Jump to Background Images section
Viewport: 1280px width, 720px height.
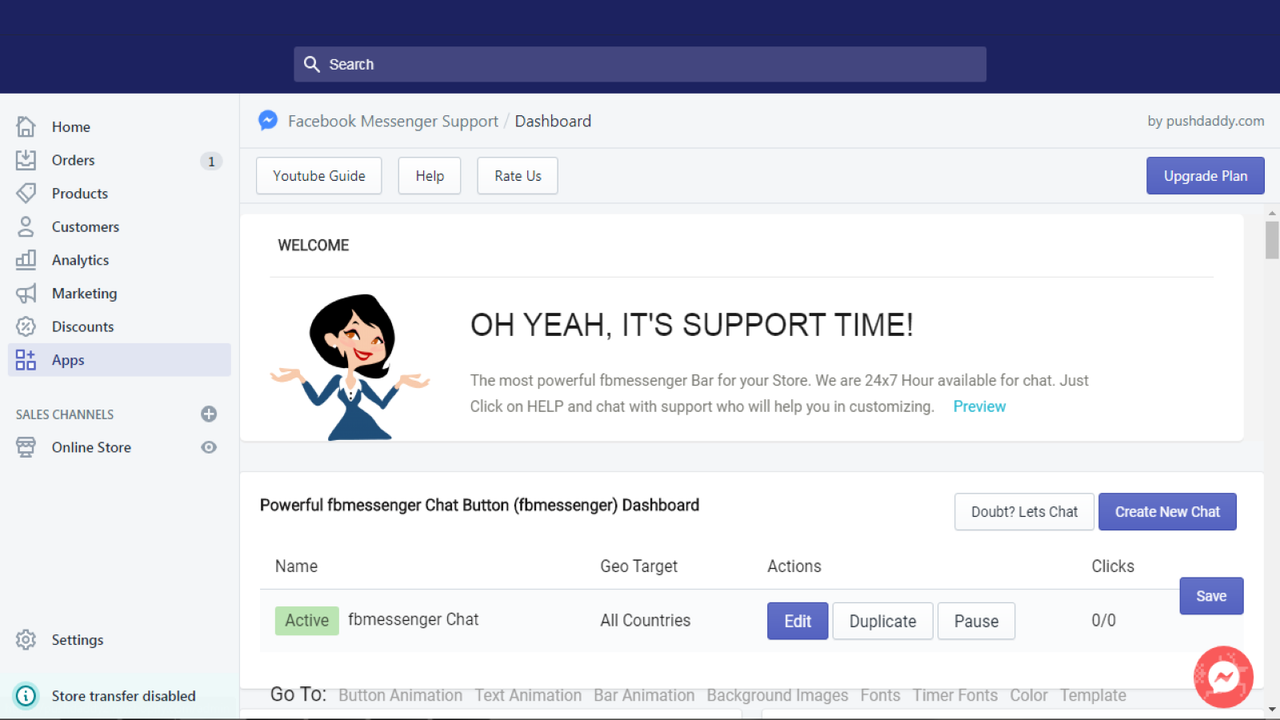777,695
